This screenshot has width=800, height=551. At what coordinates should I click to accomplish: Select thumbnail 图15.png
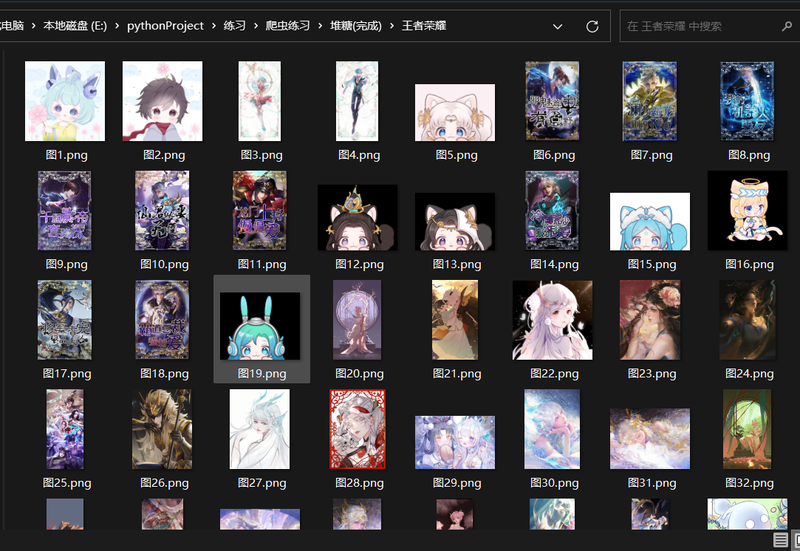[x=650, y=221]
